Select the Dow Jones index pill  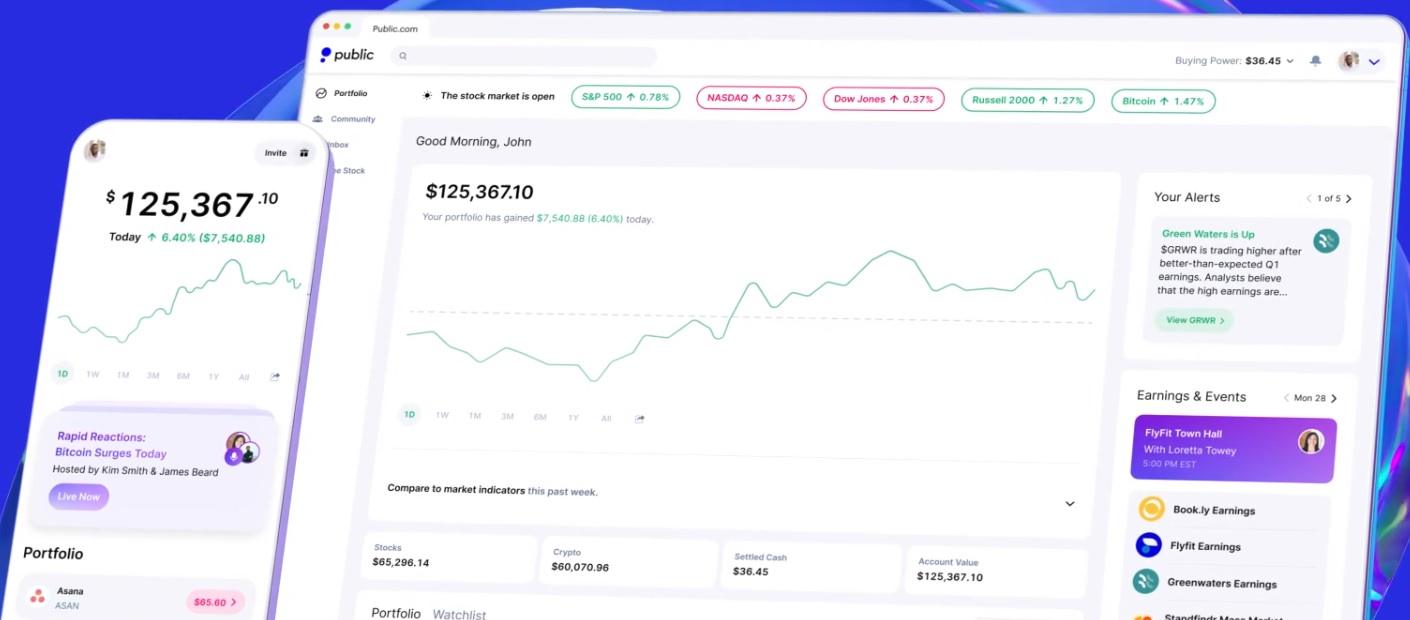coord(883,99)
